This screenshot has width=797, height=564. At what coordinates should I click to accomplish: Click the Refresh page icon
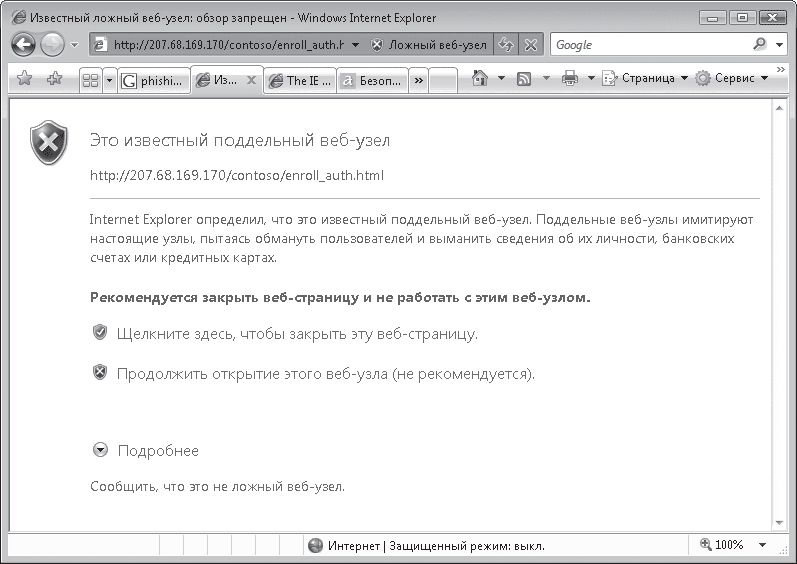pos(507,45)
